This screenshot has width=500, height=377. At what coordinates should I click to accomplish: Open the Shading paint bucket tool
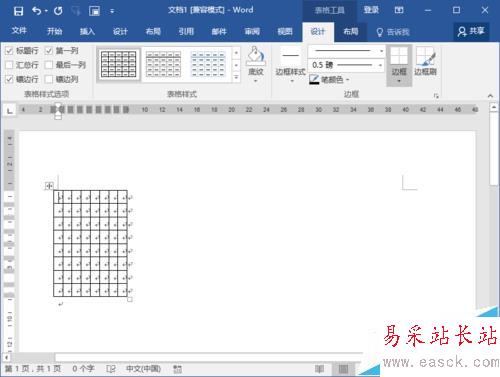256,55
